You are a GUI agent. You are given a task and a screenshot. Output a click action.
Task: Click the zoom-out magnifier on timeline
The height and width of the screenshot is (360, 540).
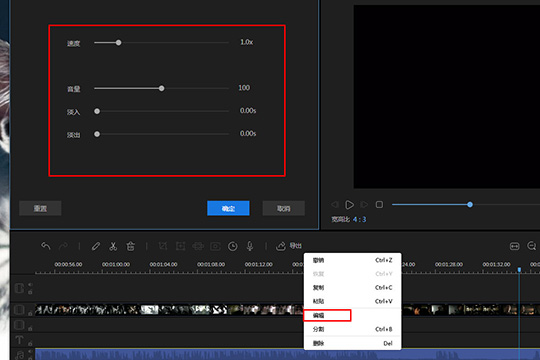pos(532,246)
